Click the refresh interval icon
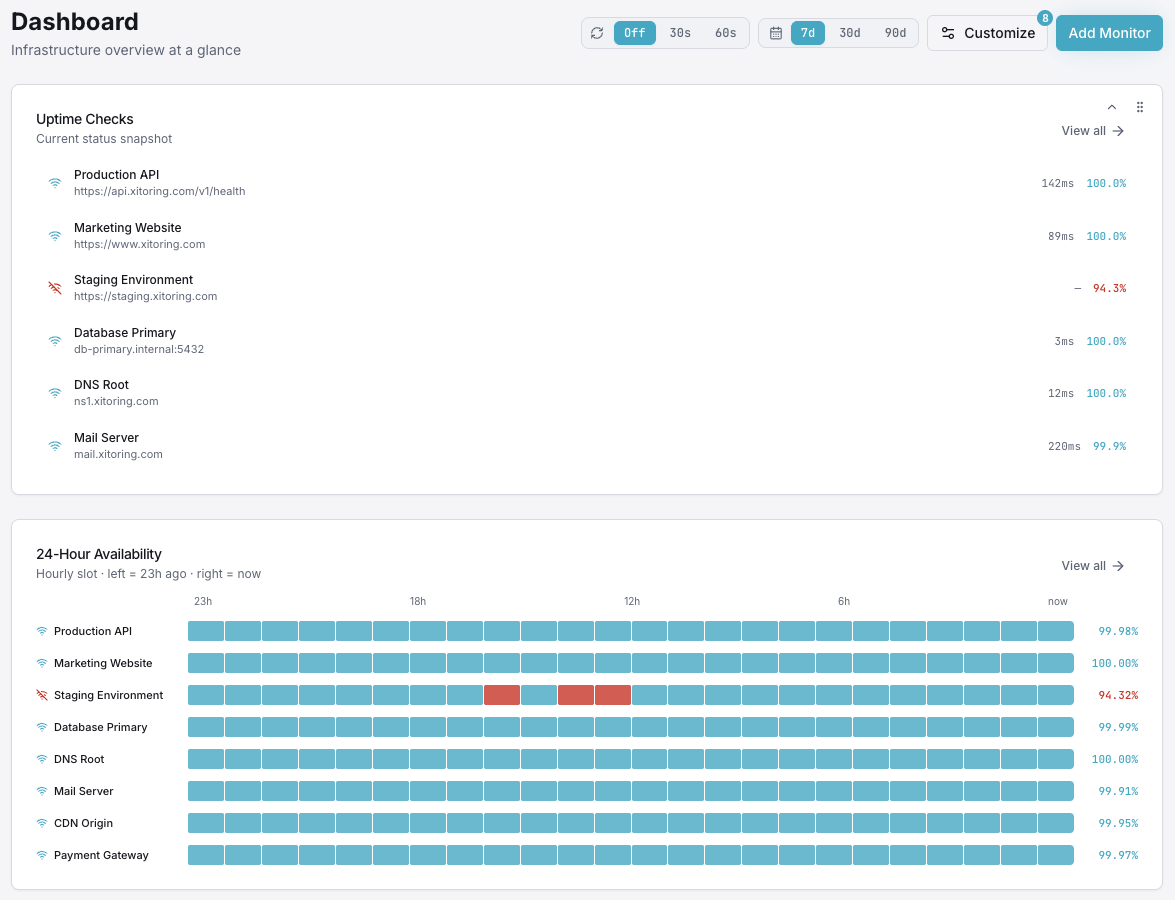The width and height of the screenshot is (1175, 900). (598, 32)
